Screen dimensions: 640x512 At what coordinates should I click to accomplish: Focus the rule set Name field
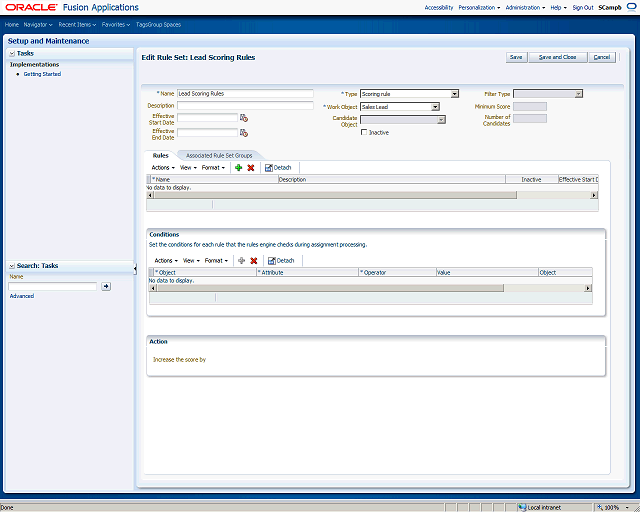point(245,93)
